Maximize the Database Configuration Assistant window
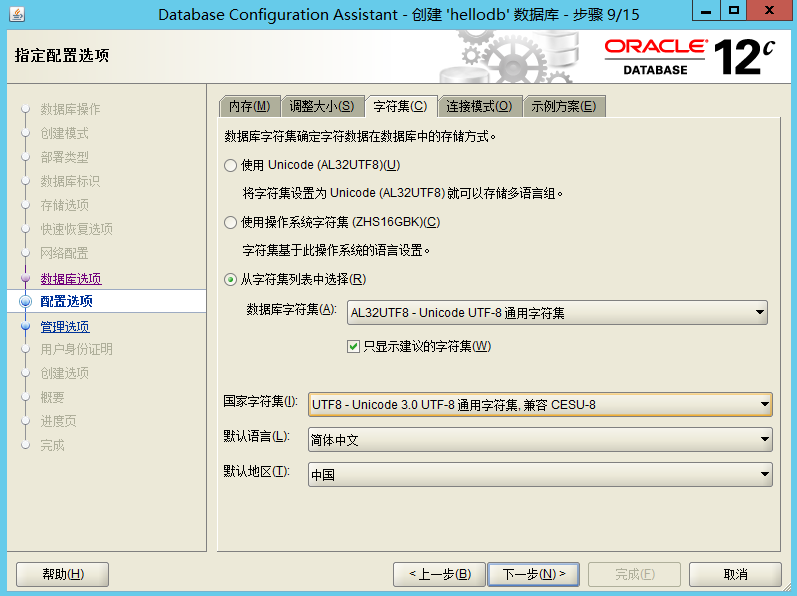This screenshot has width=797, height=596. [733, 11]
